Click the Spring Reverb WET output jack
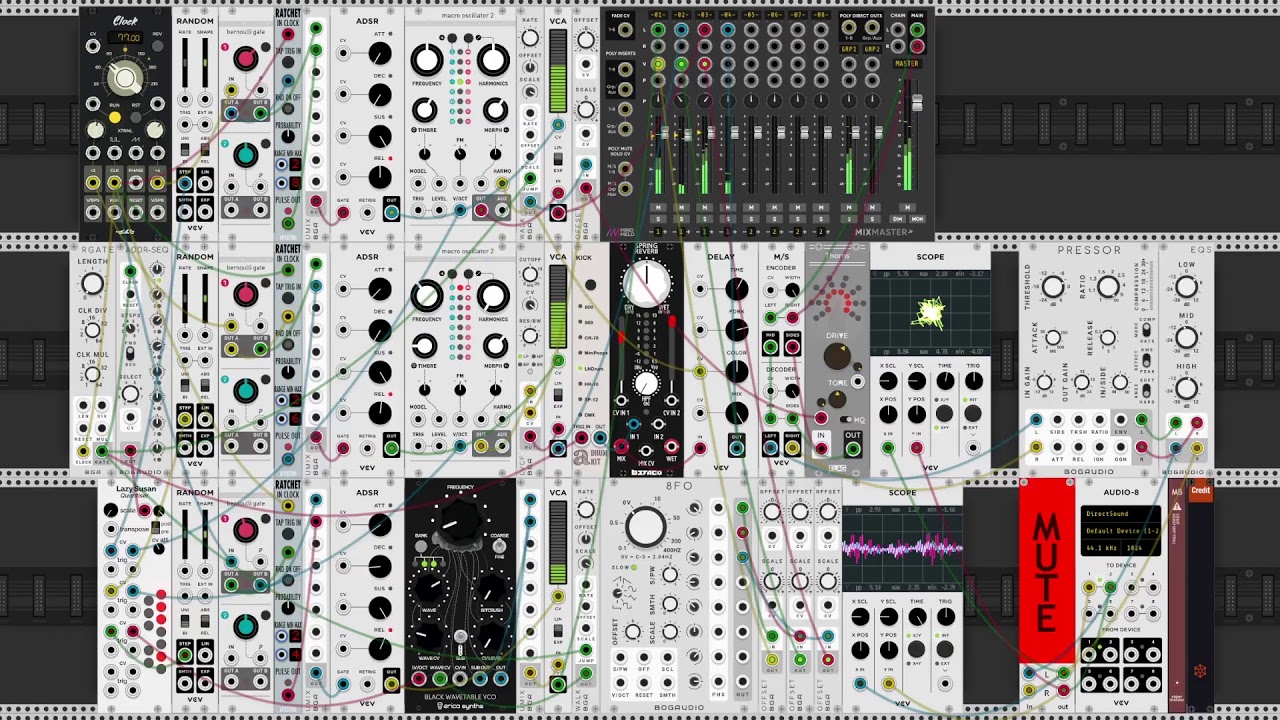Image resolution: width=1280 pixels, height=720 pixels. click(671, 448)
